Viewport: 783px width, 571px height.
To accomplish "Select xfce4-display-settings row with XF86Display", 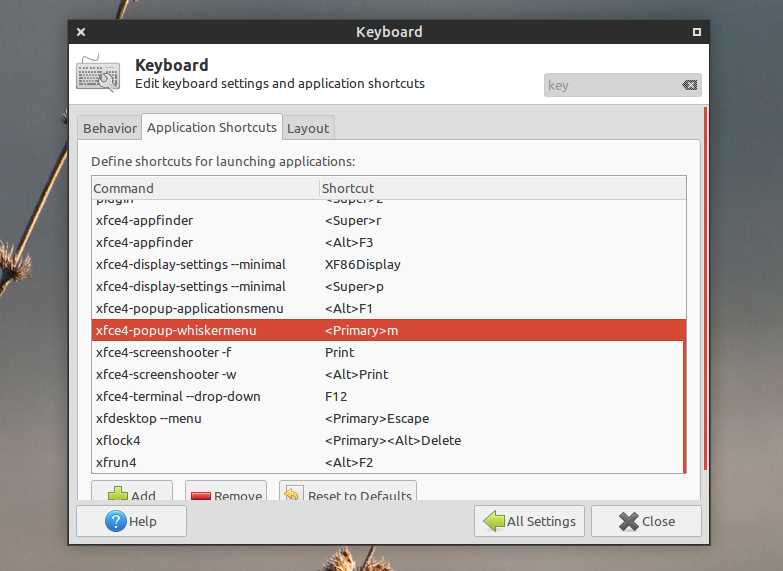I will [388, 264].
